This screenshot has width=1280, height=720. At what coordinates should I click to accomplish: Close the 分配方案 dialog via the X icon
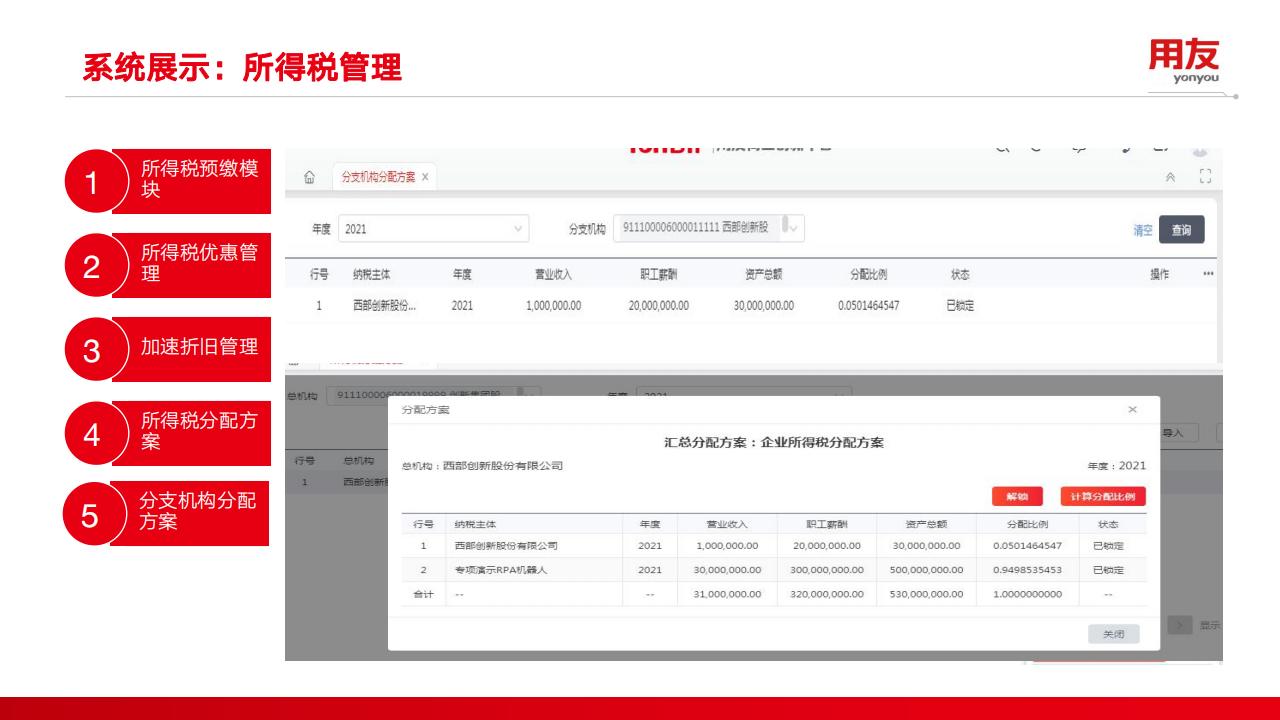pos(1132,410)
